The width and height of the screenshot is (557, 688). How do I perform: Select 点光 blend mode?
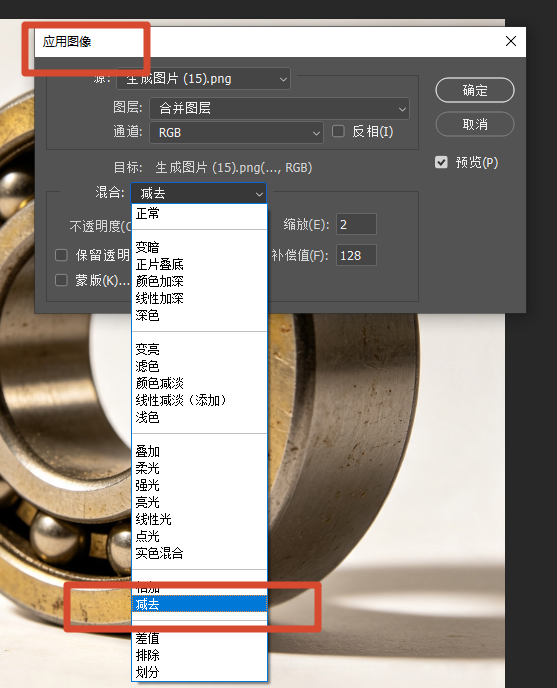click(199, 536)
